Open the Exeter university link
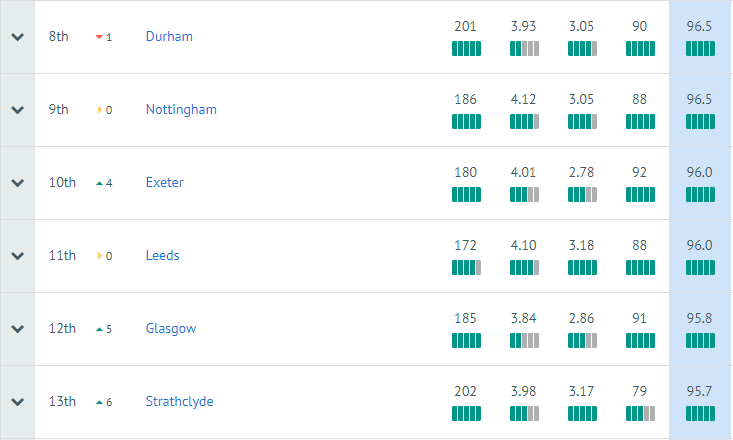This screenshot has width=733, height=440. point(165,182)
